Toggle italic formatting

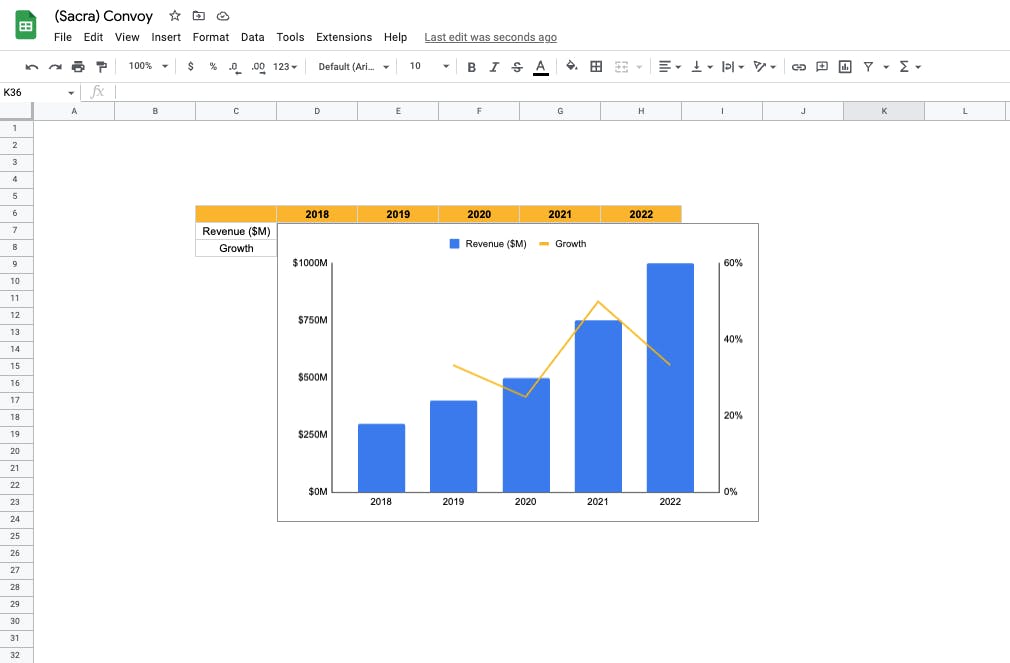[x=494, y=66]
